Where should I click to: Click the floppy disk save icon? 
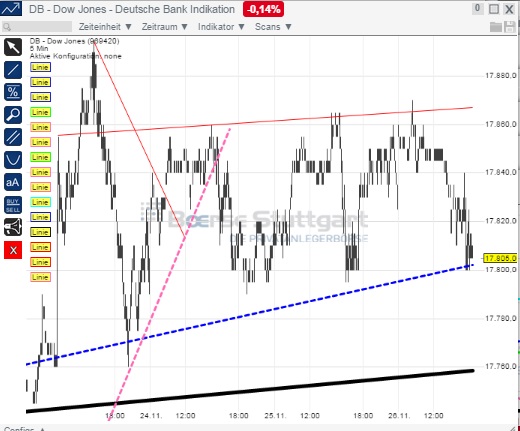(510, 27)
